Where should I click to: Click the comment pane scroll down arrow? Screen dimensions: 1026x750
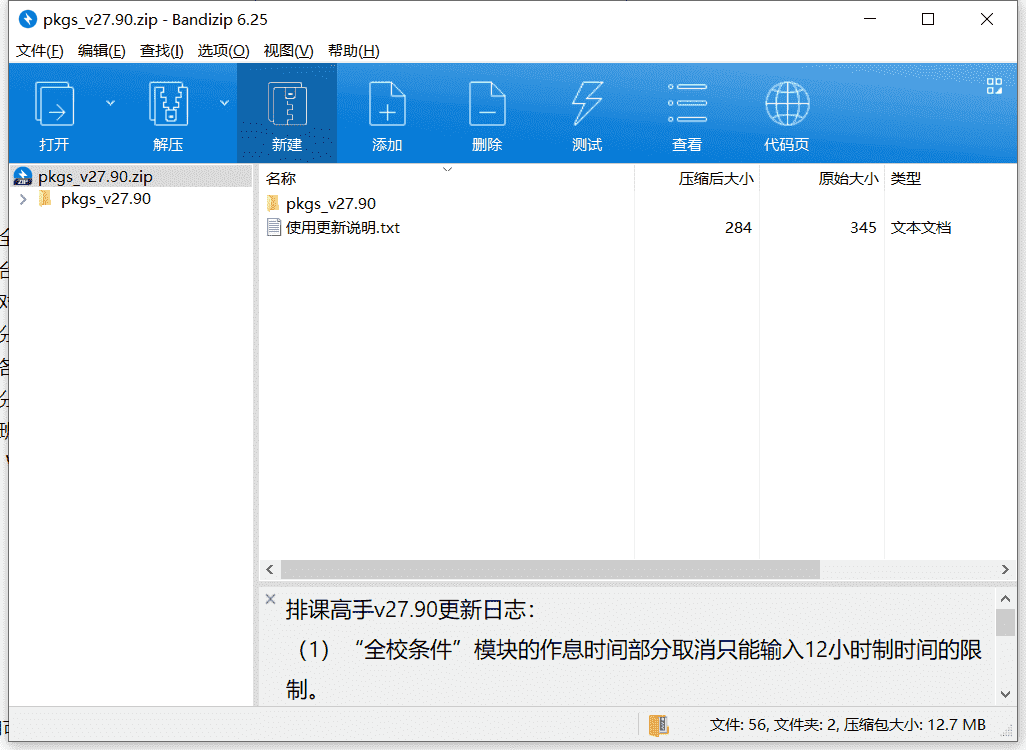pos(1006,694)
